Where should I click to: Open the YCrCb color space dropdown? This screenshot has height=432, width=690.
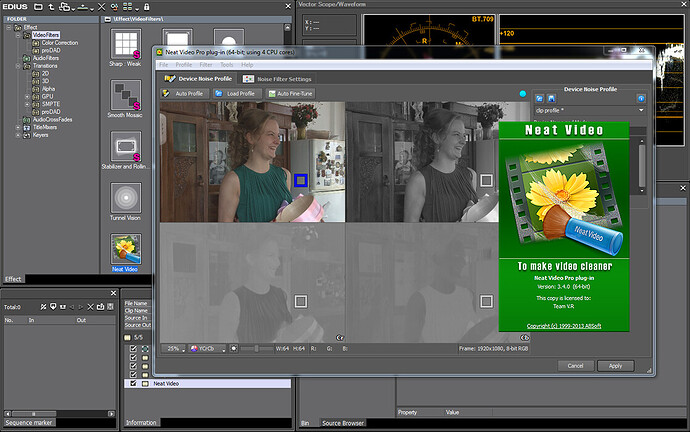207,348
